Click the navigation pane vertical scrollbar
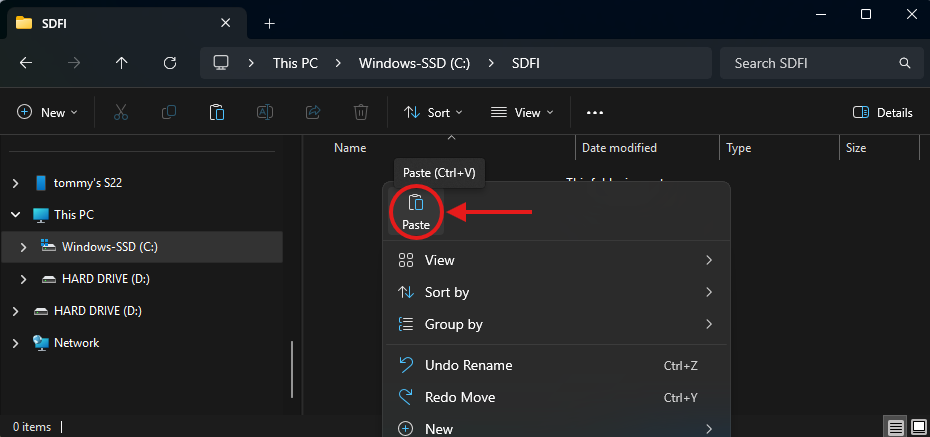 click(292, 369)
